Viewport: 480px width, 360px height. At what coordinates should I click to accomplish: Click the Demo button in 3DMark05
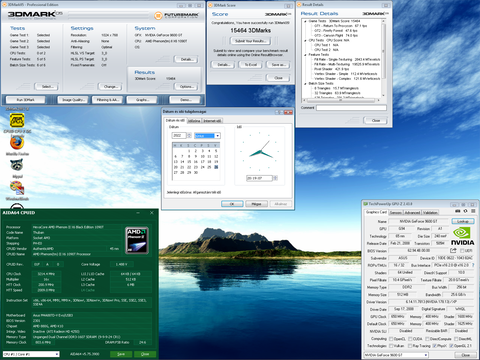(185, 100)
